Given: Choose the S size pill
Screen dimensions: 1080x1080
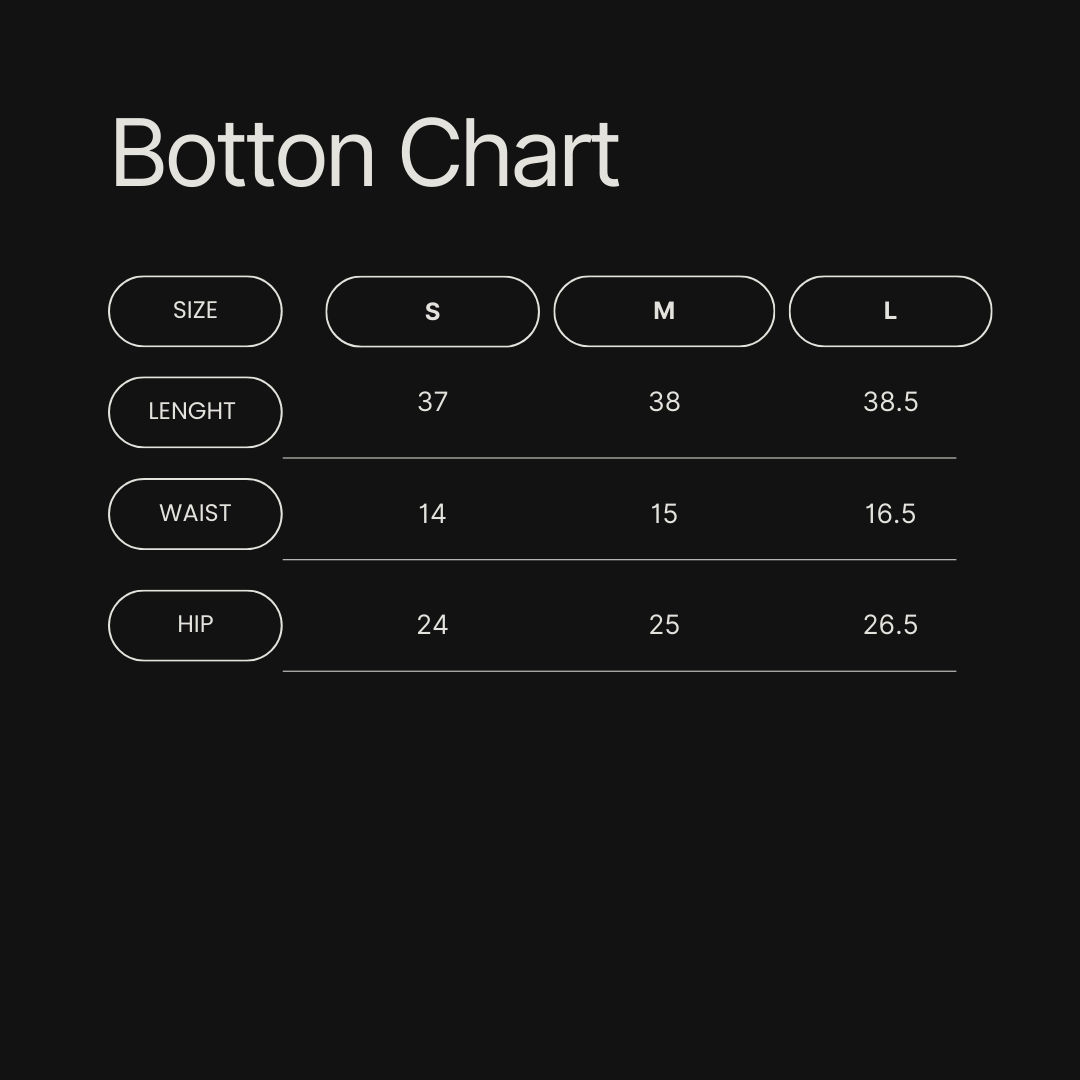Looking at the screenshot, I should pyautogui.click(x=432, y=312).
